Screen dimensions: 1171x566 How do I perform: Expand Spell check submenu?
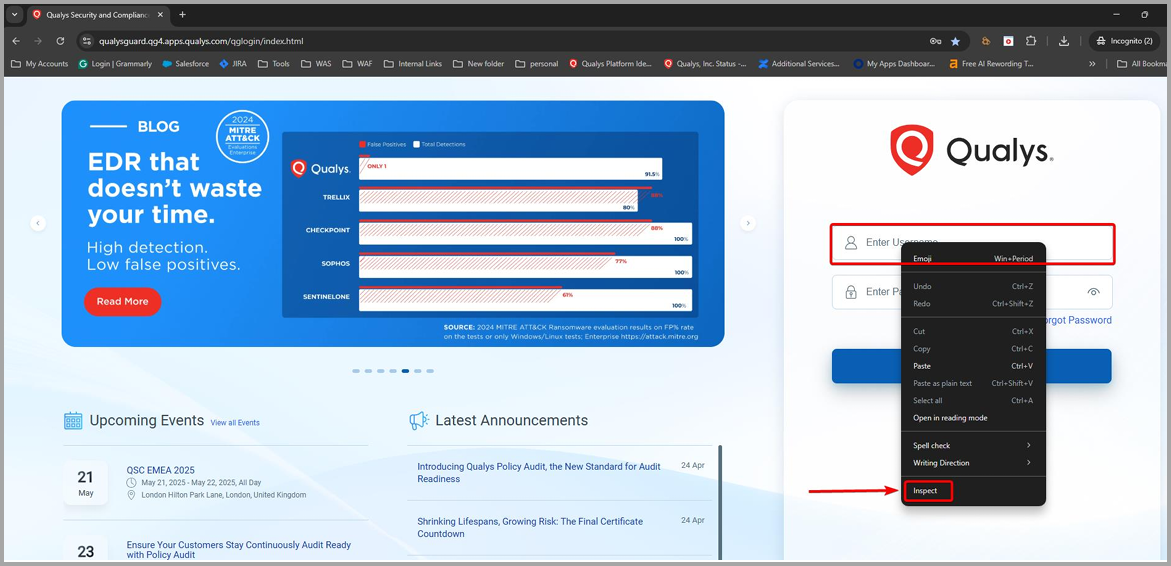[x=973, y=446]
